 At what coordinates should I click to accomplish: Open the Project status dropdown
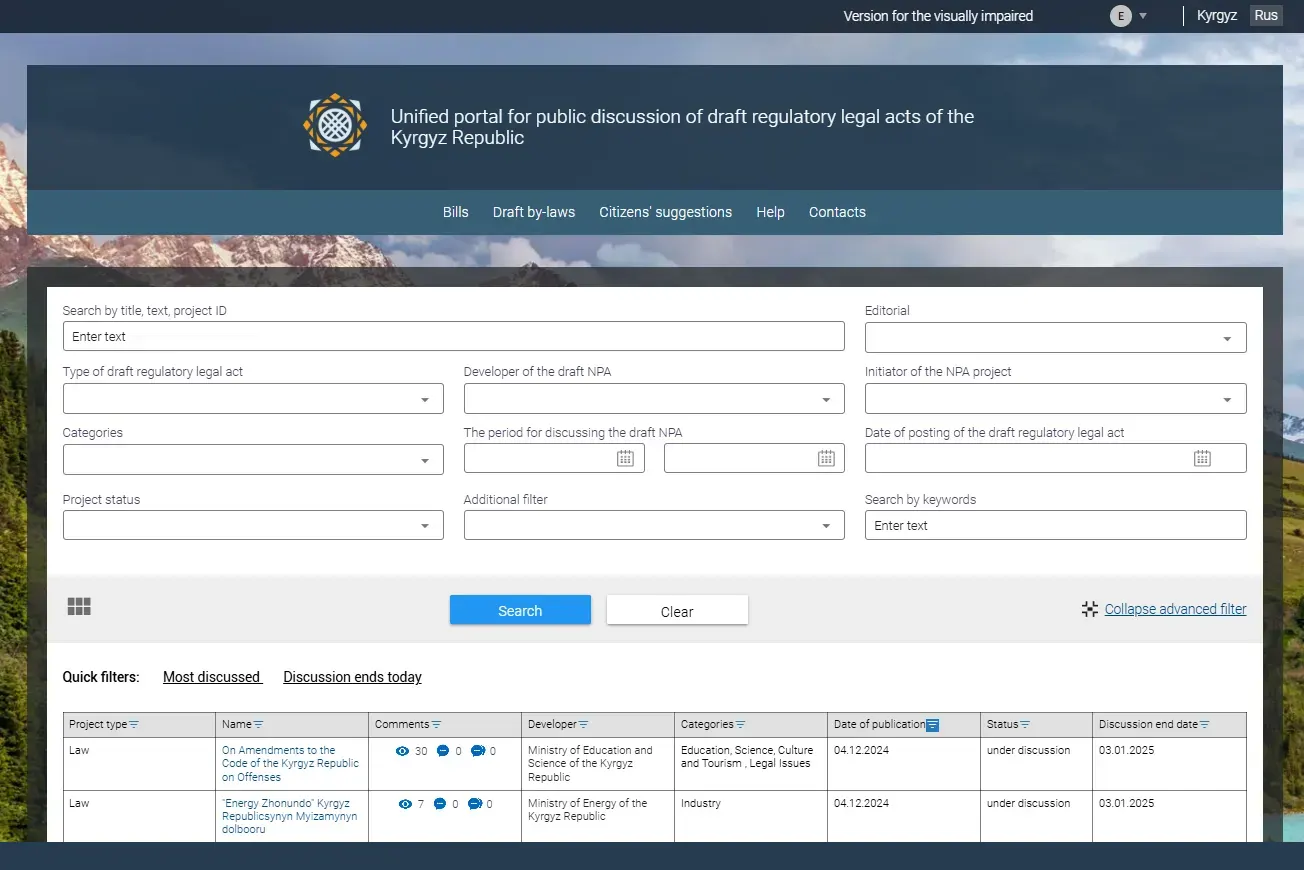(x=253, y=525)
